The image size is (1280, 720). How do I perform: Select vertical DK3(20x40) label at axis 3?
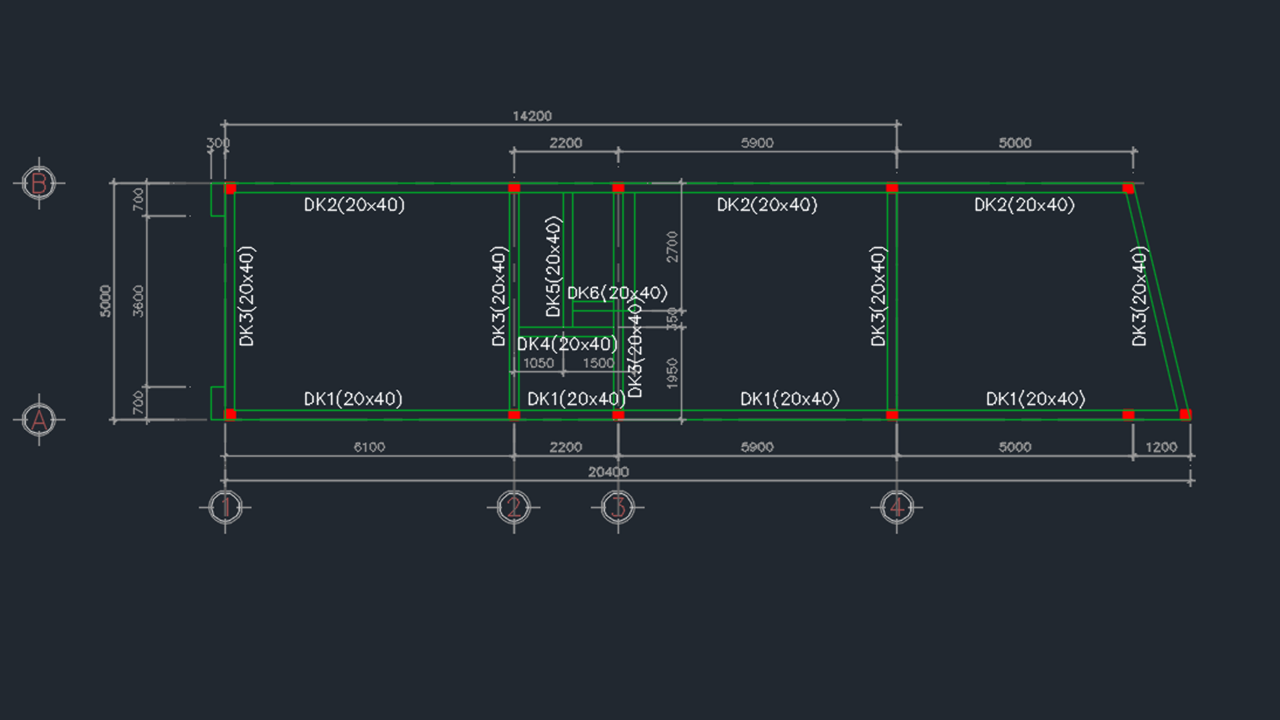pos(635,347)
